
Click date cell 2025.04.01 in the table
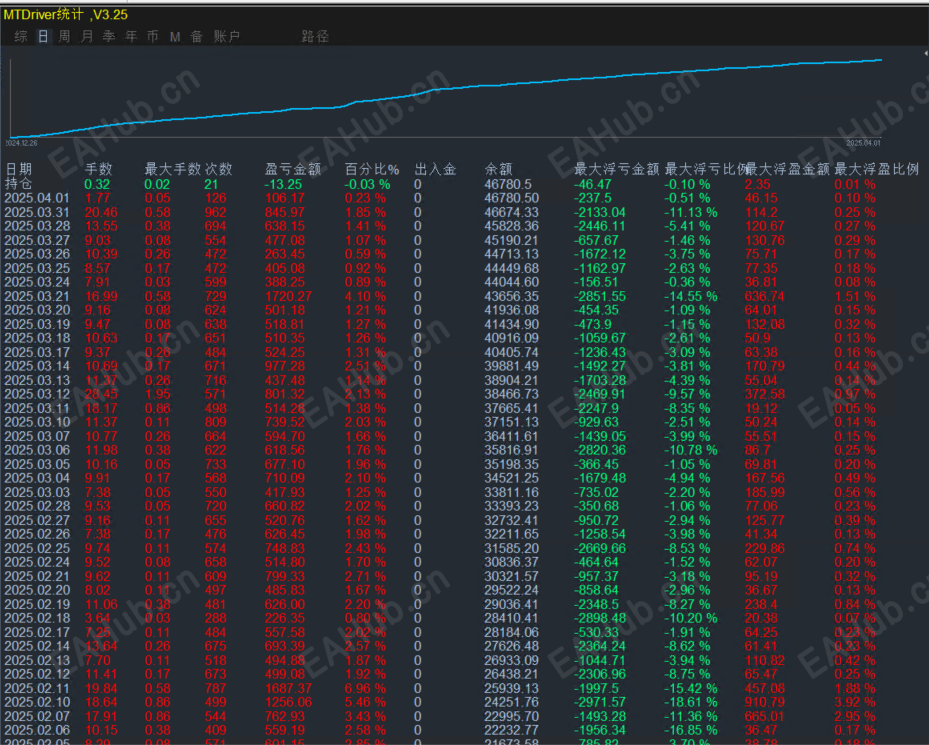click(37, 198)
